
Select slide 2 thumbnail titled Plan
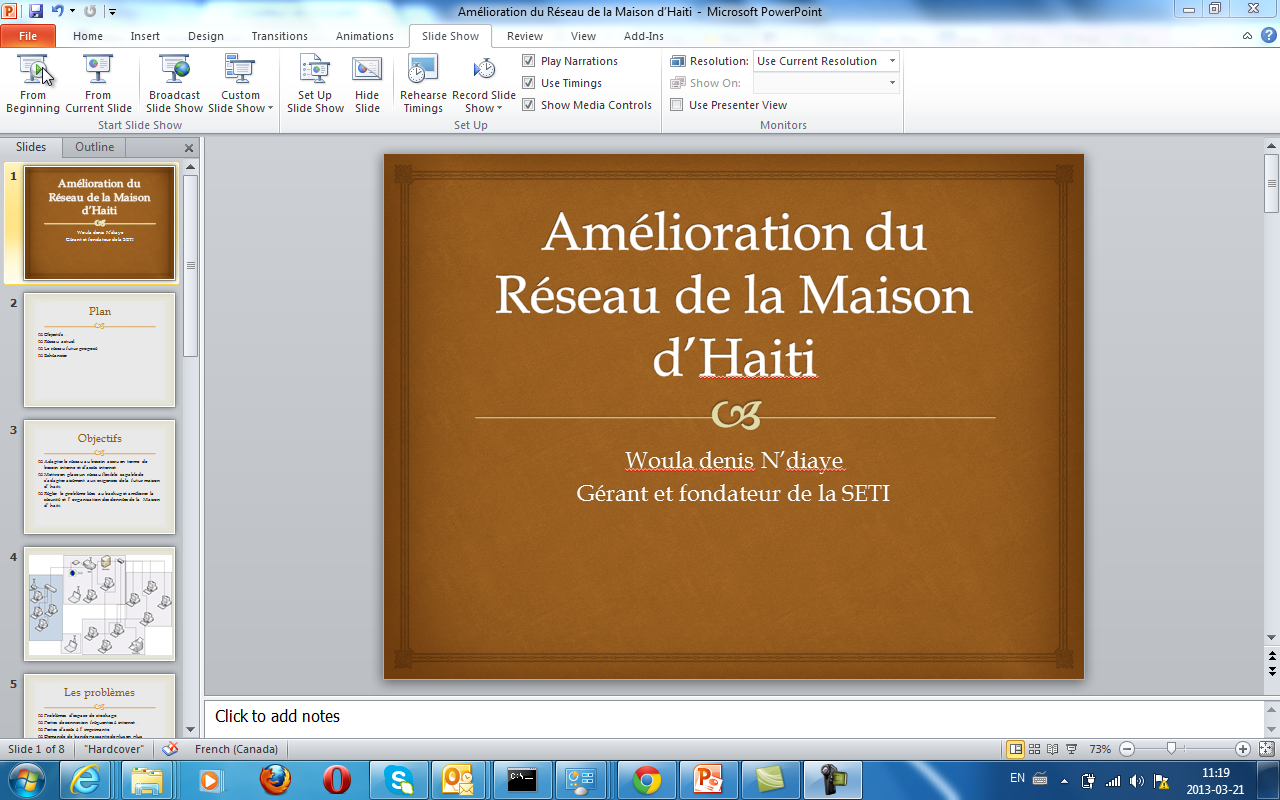click(x=100, y=349)
